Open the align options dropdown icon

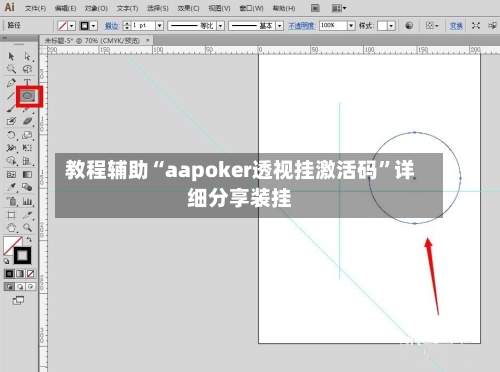[x=432, y=26]
